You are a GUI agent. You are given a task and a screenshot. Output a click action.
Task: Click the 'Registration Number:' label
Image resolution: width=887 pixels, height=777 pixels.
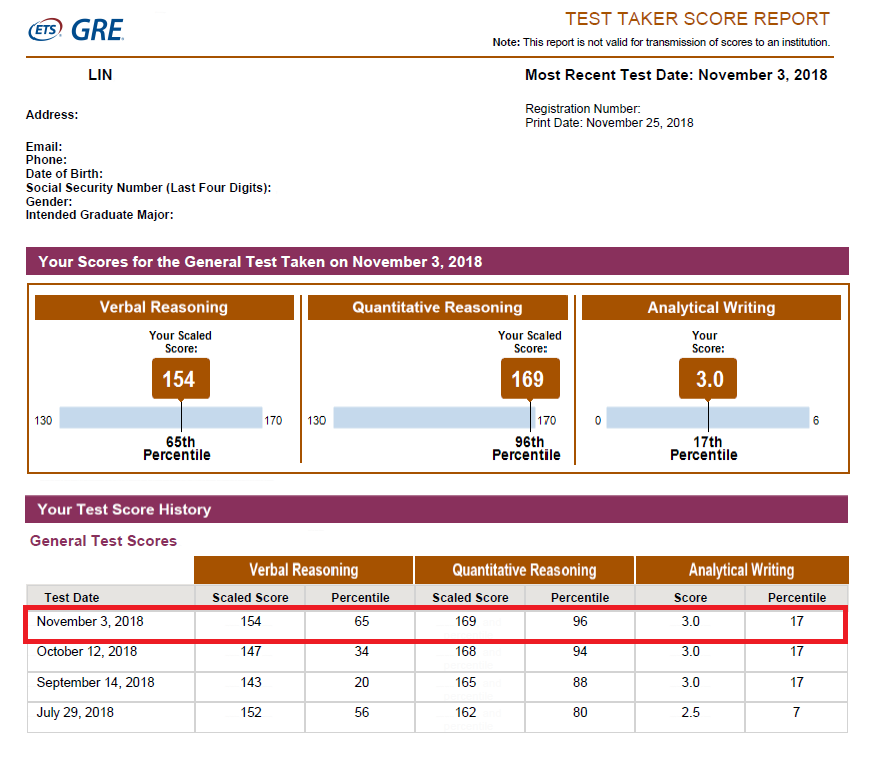(x=583, y=109)
